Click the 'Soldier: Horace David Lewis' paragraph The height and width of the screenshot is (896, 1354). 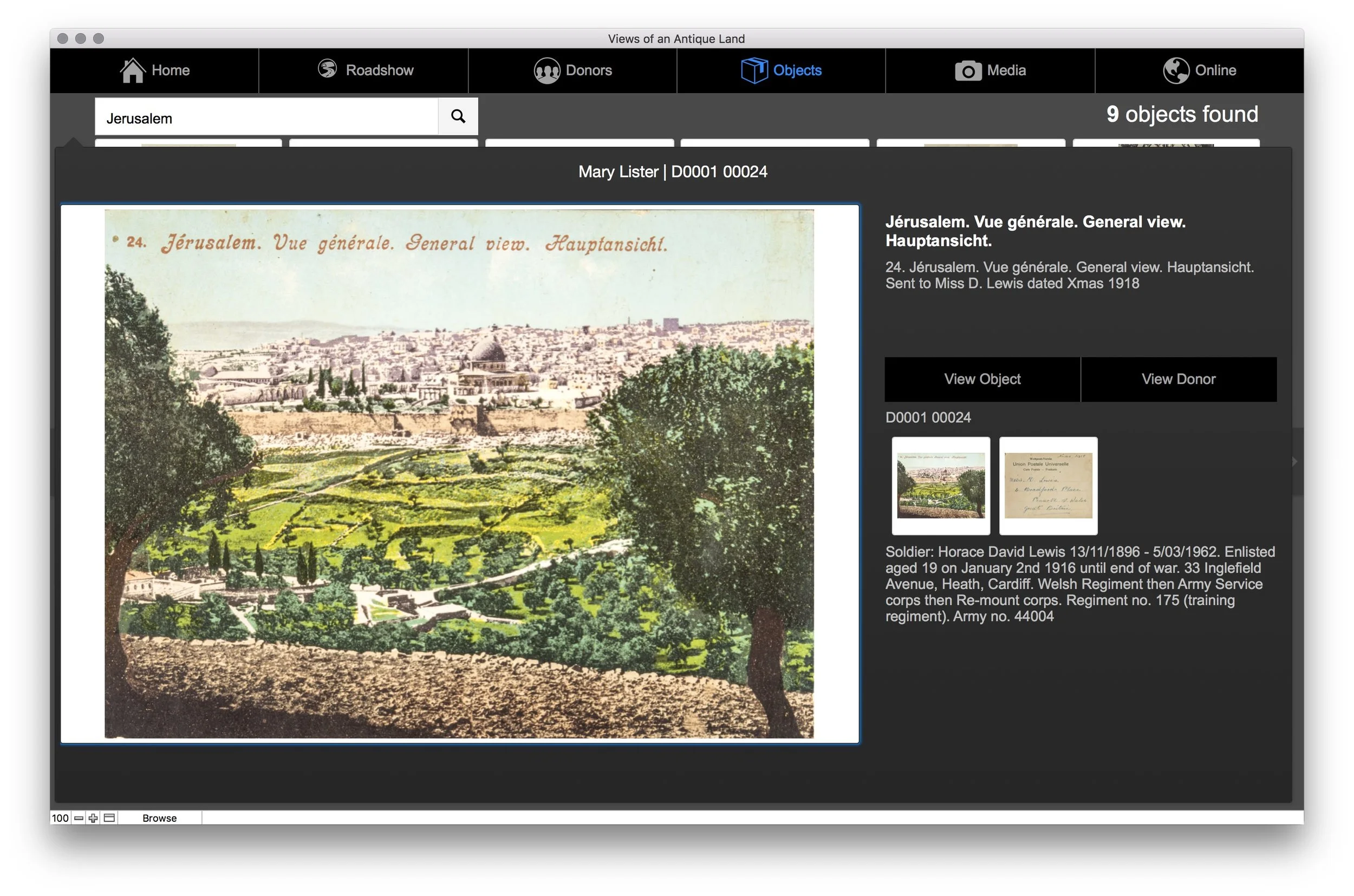(x=1080, y=584)
